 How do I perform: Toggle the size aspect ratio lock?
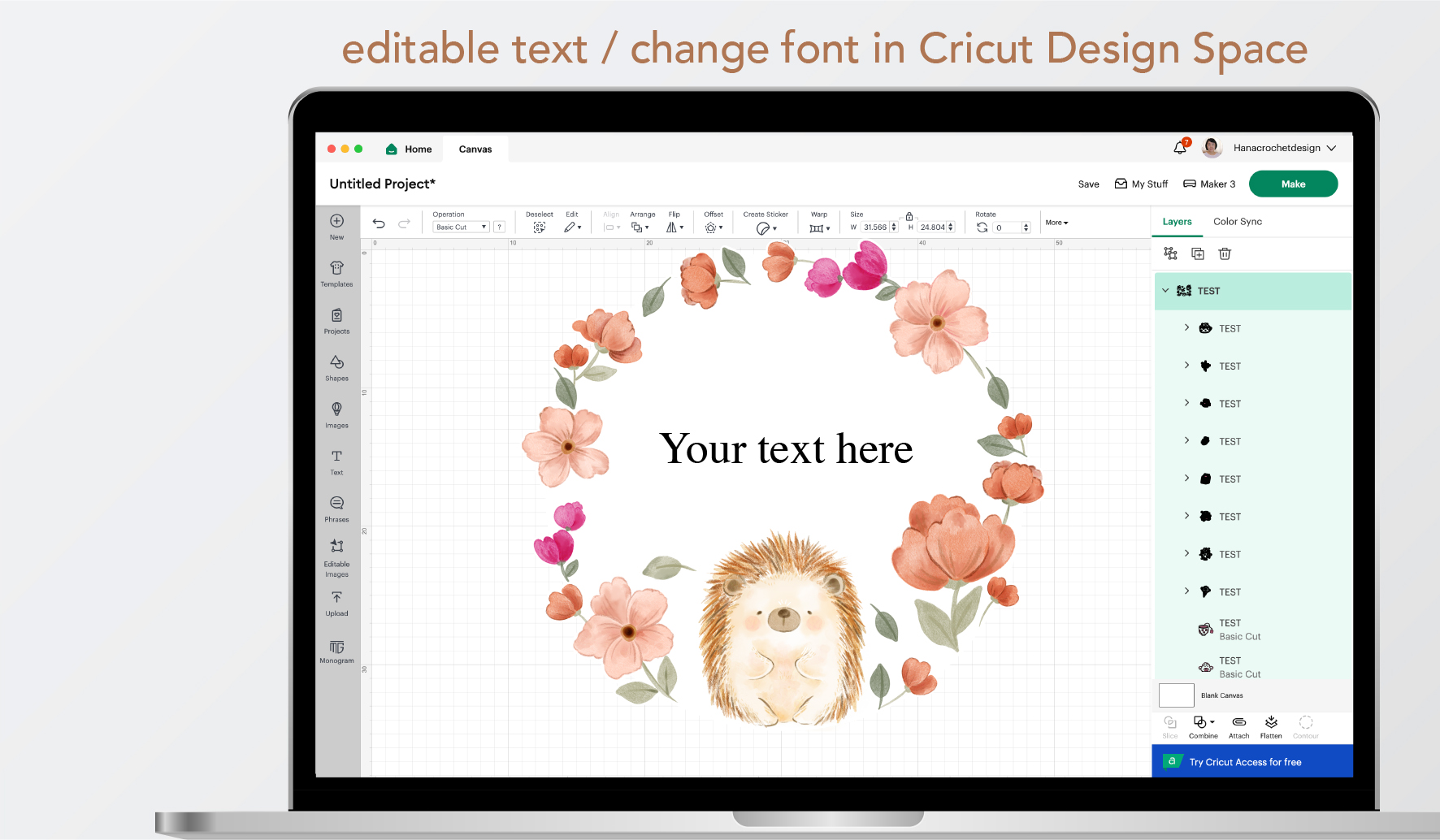pos(909,216)
